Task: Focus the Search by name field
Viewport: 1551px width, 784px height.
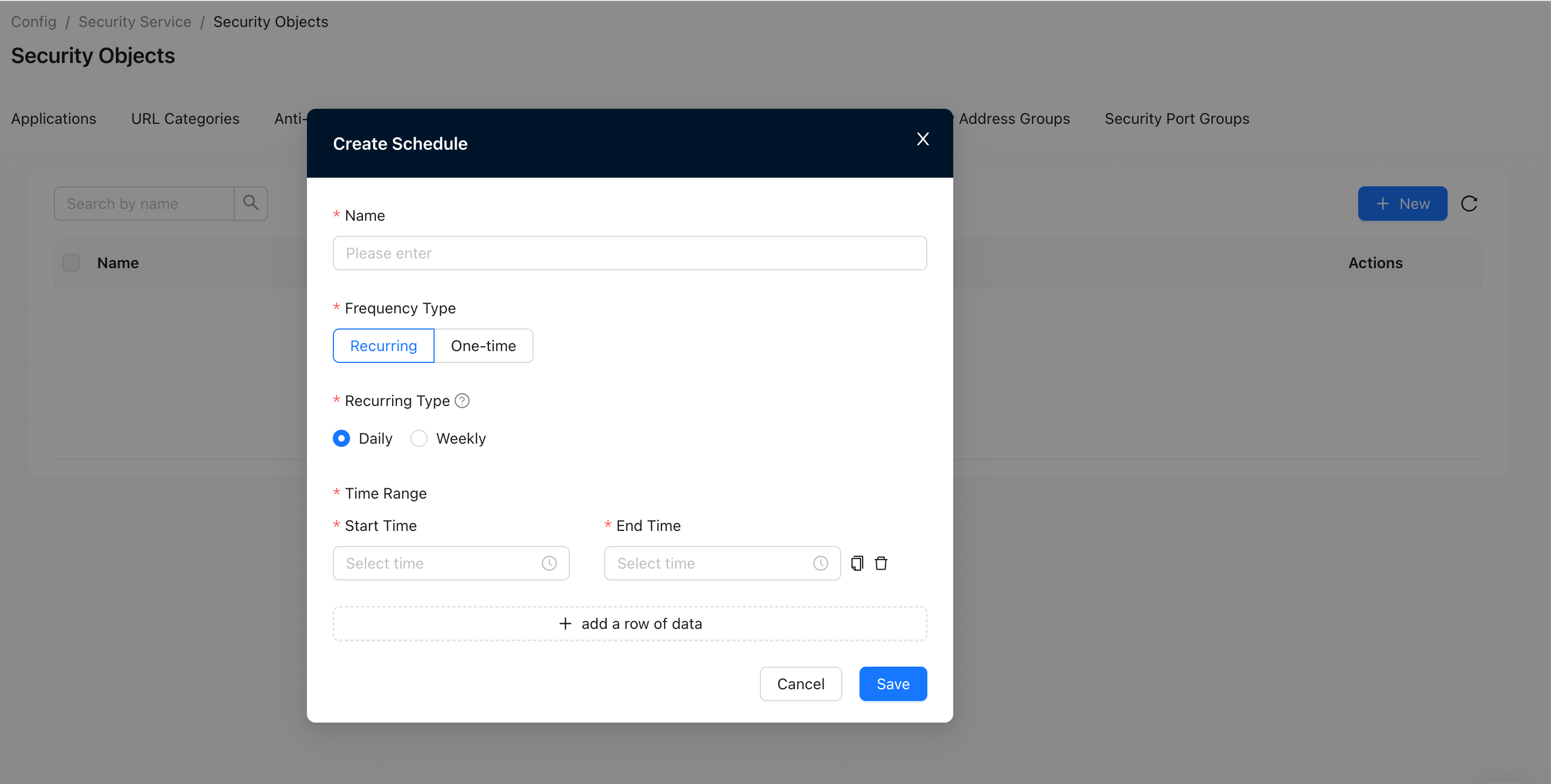Action: tap(144, 204)
